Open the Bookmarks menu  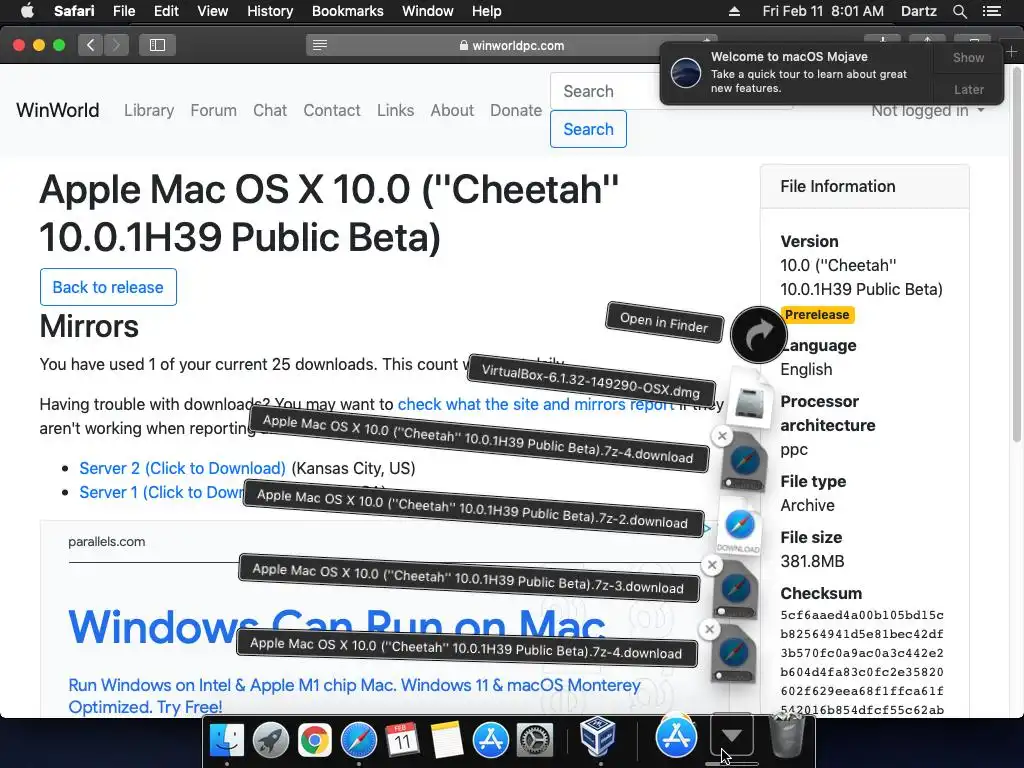click(347, 11)
